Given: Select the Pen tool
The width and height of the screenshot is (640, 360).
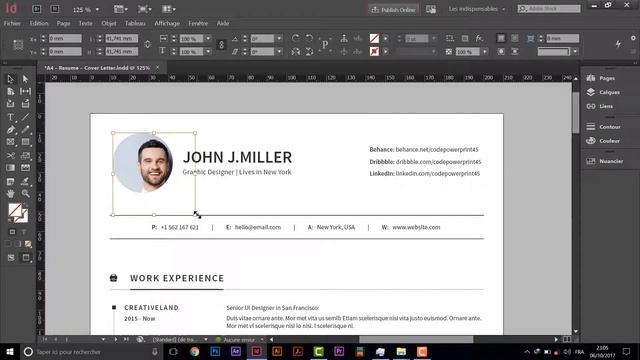Looking at the screenshot, I should 11,130.
